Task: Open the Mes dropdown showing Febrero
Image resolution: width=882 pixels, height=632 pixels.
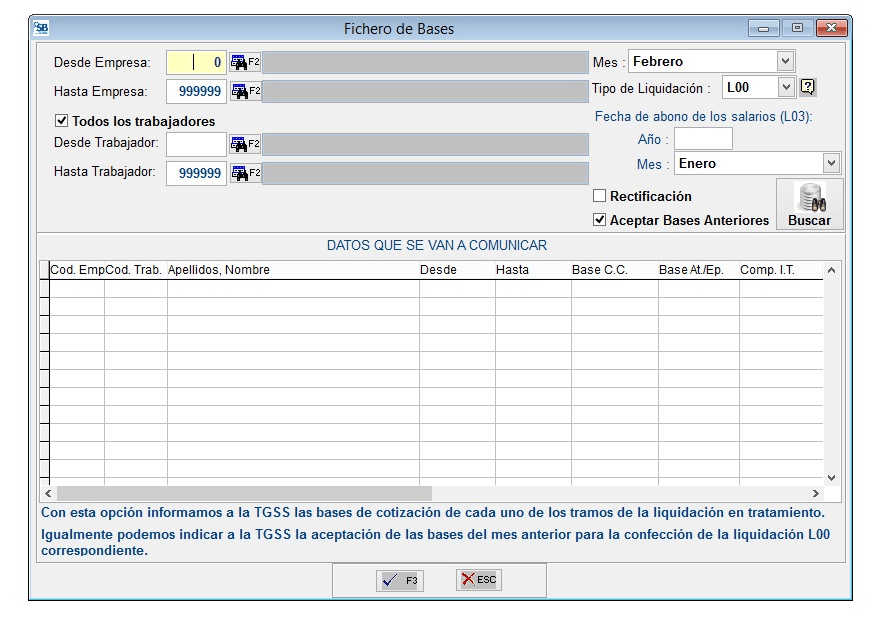Action: click(x=785, y=61)
